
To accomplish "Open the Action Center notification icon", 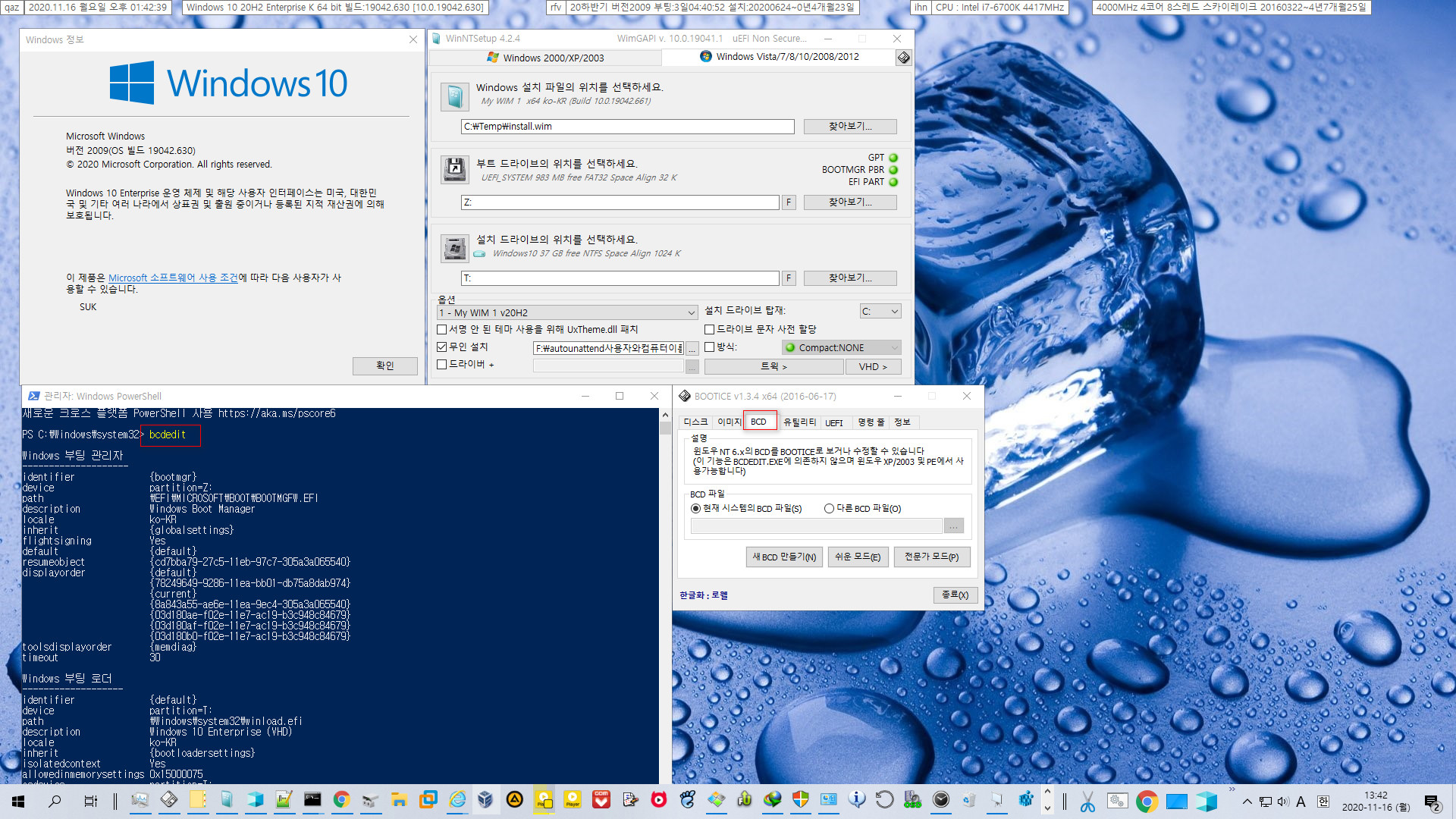I will 1432,802.
